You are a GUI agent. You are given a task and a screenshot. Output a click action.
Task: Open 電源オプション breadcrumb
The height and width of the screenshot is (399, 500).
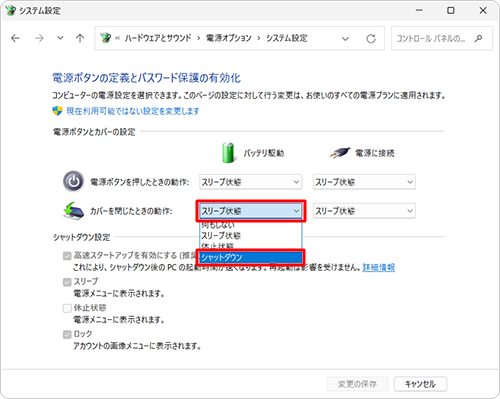[229, 38]
